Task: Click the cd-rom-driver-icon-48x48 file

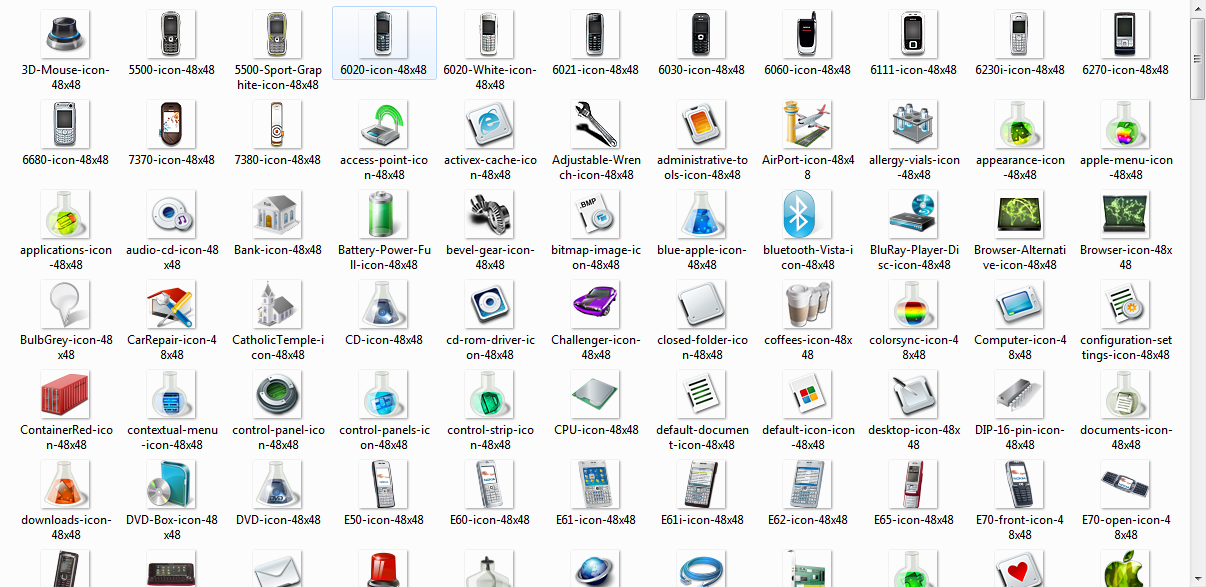Action: (490, 304)
